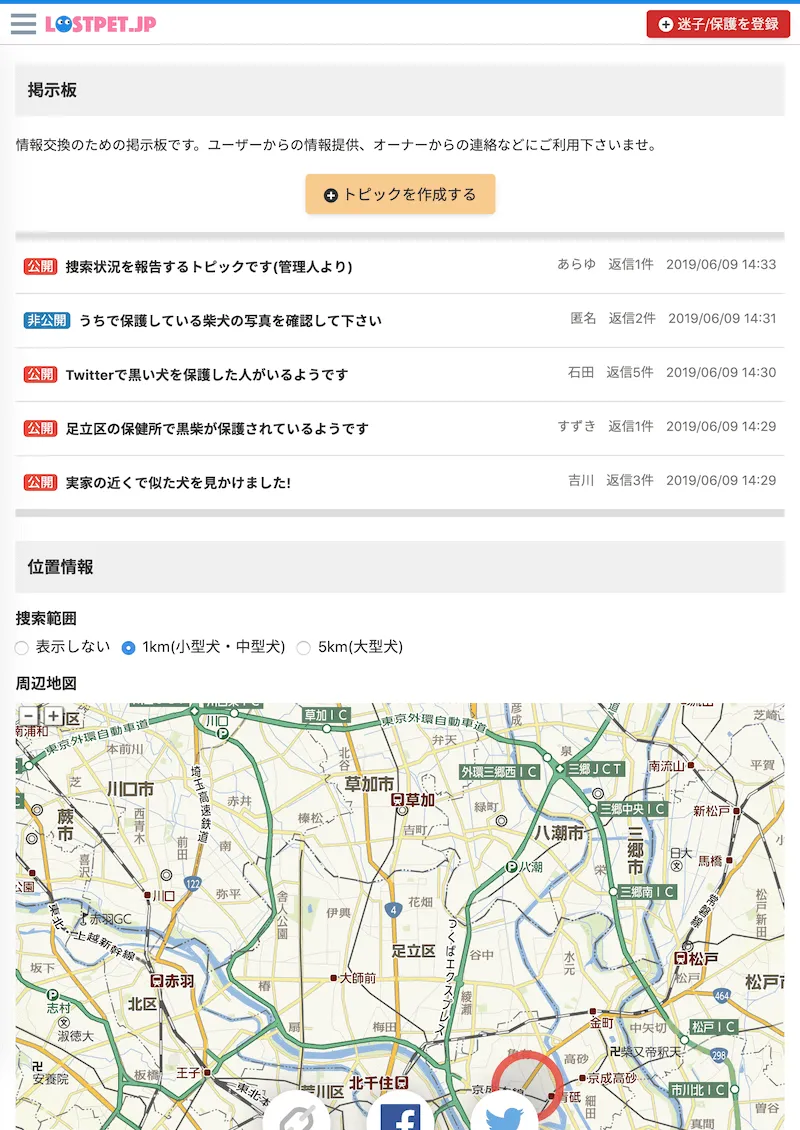Zoom in the map with plus button
The height and width of the screenshot is (1130, 800).
coord(53,716)
